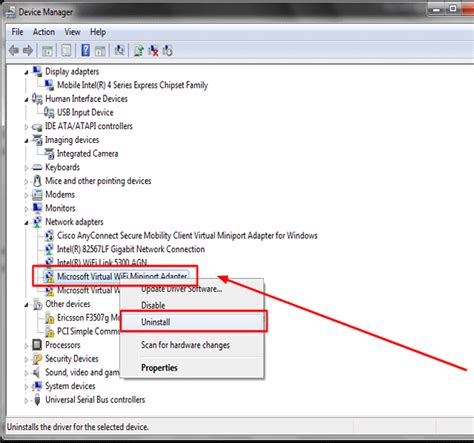The image size is (474, 443).
Task: Click the Help question-mark toolbar icon
Action: [85, 50]
